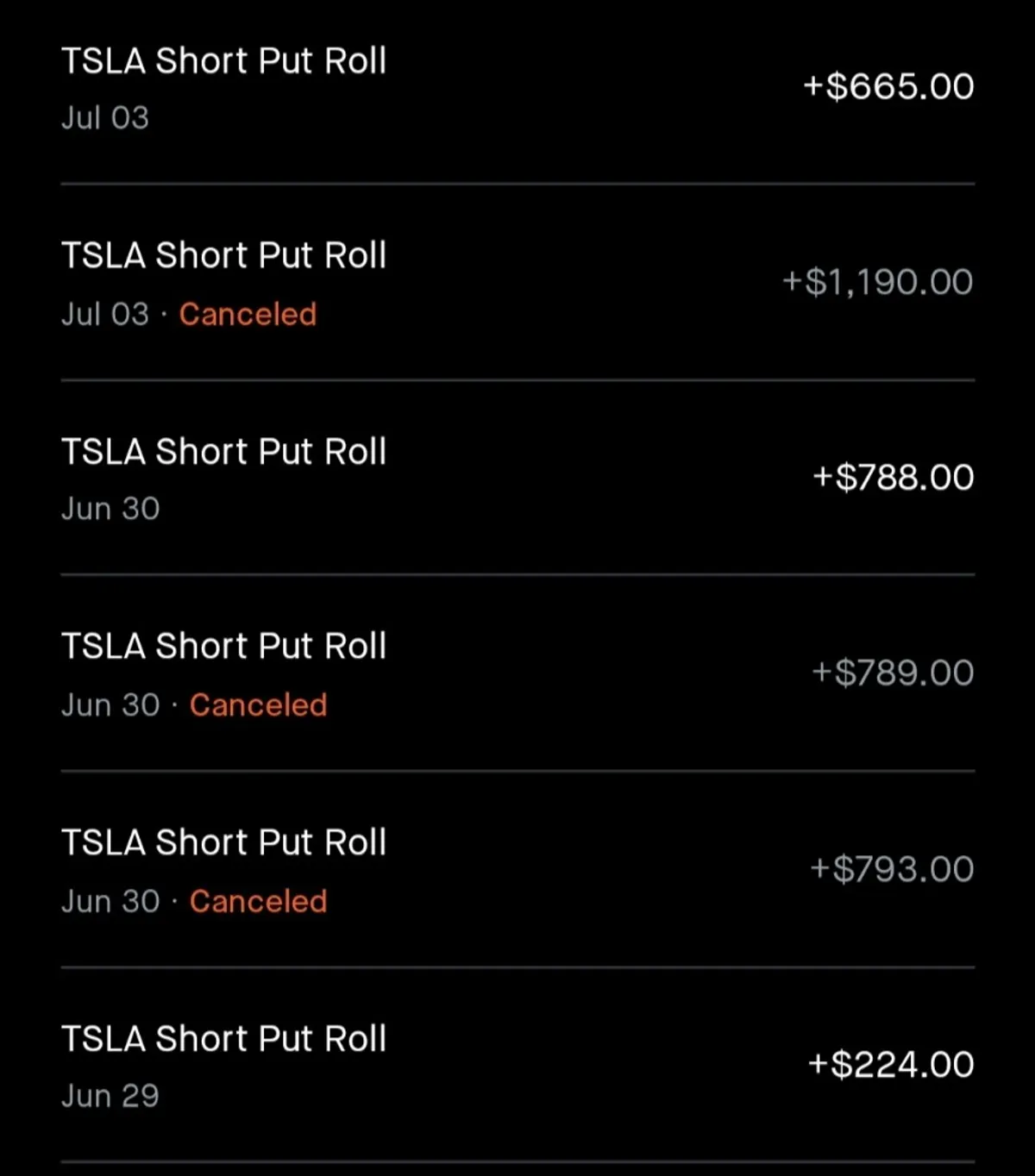Click the +$665.00 amount
The width and height of the screenshot is (1035, 1176).
pyautogui.click(x=888, y=86)
